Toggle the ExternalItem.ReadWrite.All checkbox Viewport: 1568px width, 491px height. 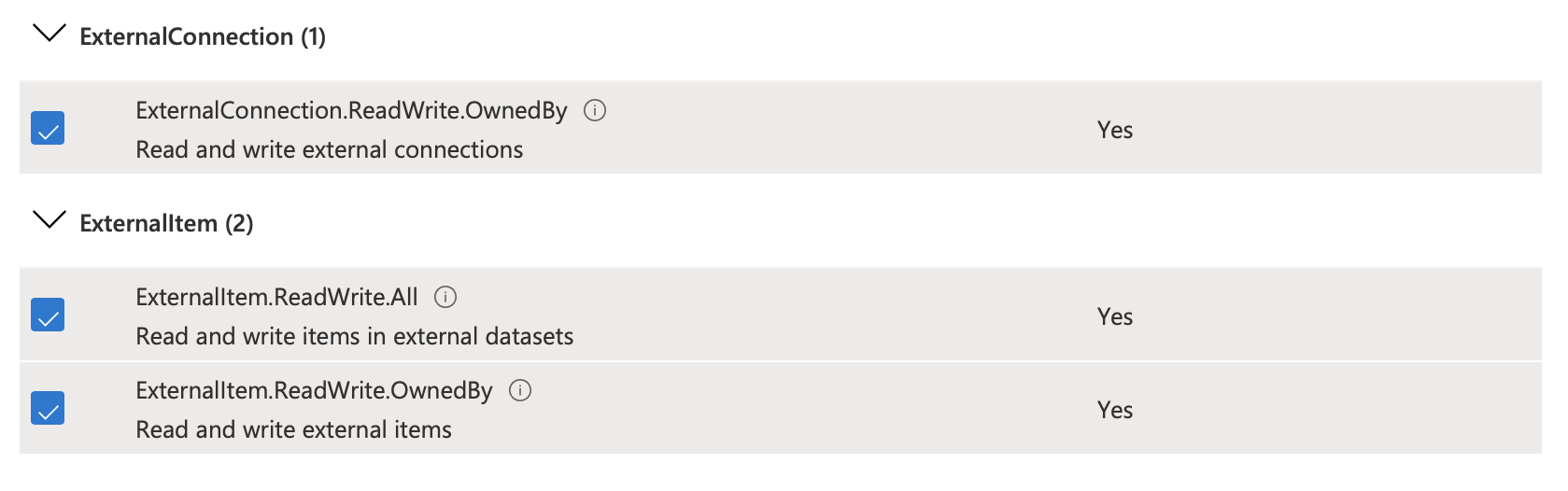(48, 315)
